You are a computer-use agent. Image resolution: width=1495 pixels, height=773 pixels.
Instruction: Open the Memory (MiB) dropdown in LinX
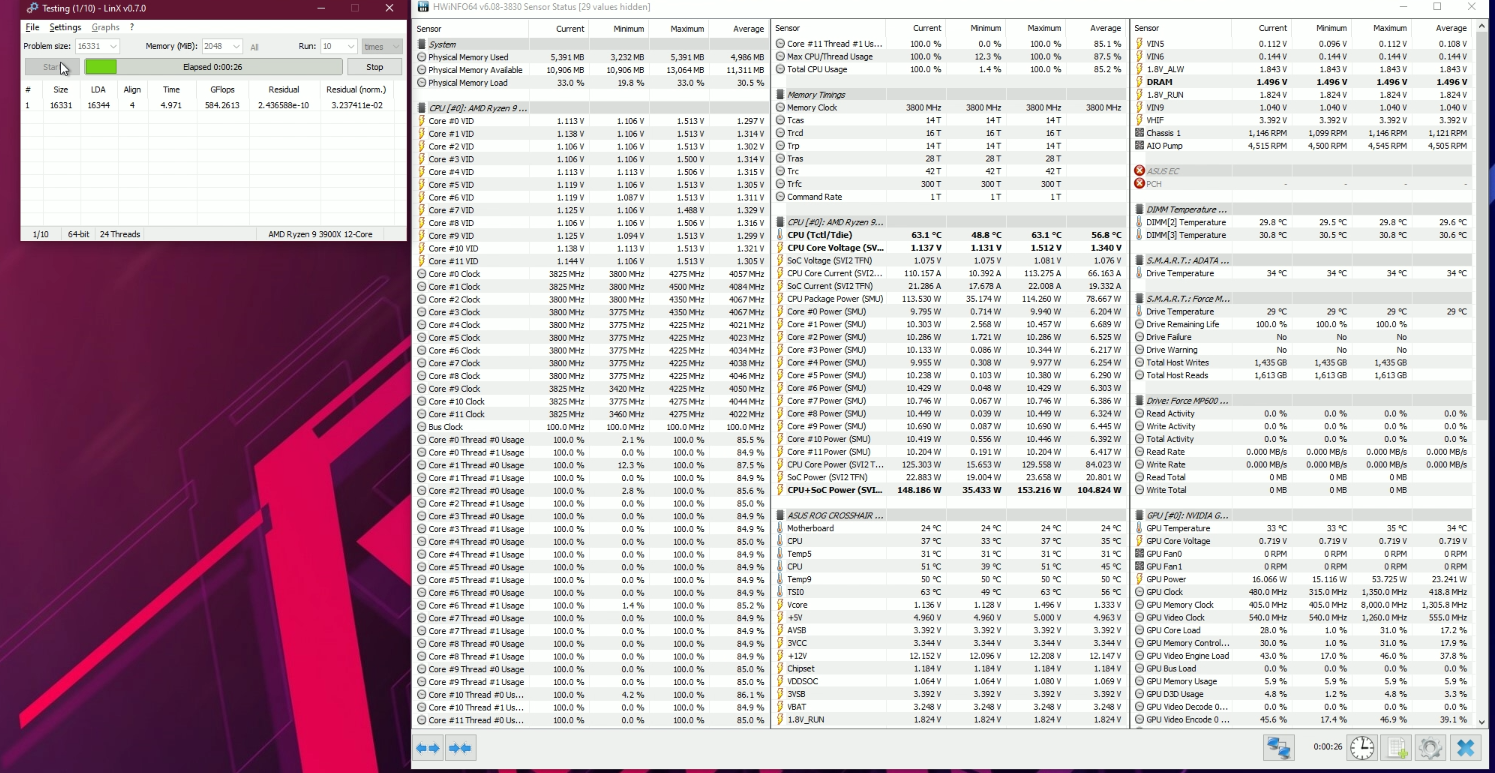pyautogui.click(x=222, y=46)
